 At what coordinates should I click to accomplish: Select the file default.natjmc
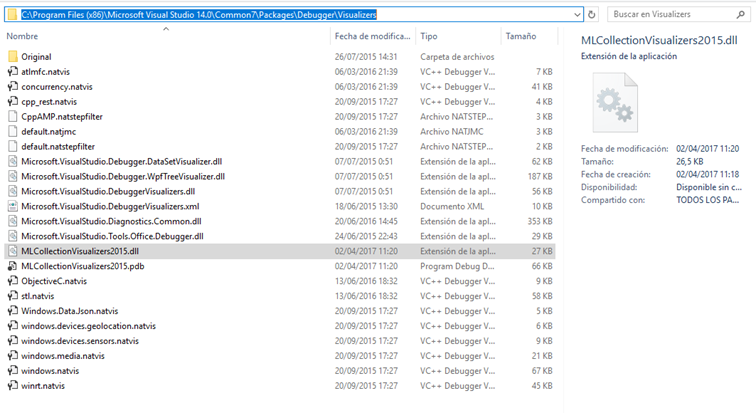(49, 131)
